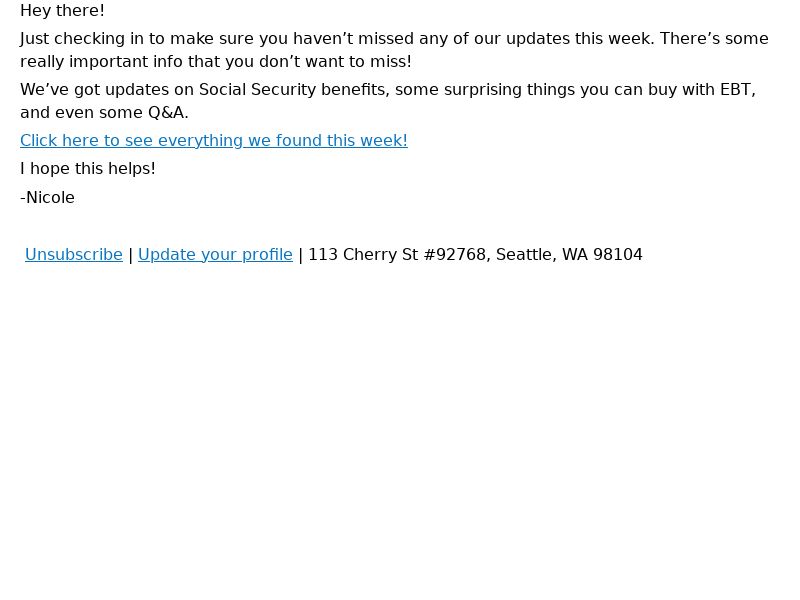Click the separator before the street address
This screenshot has height=600, width=800.
[x=301, y=255]
